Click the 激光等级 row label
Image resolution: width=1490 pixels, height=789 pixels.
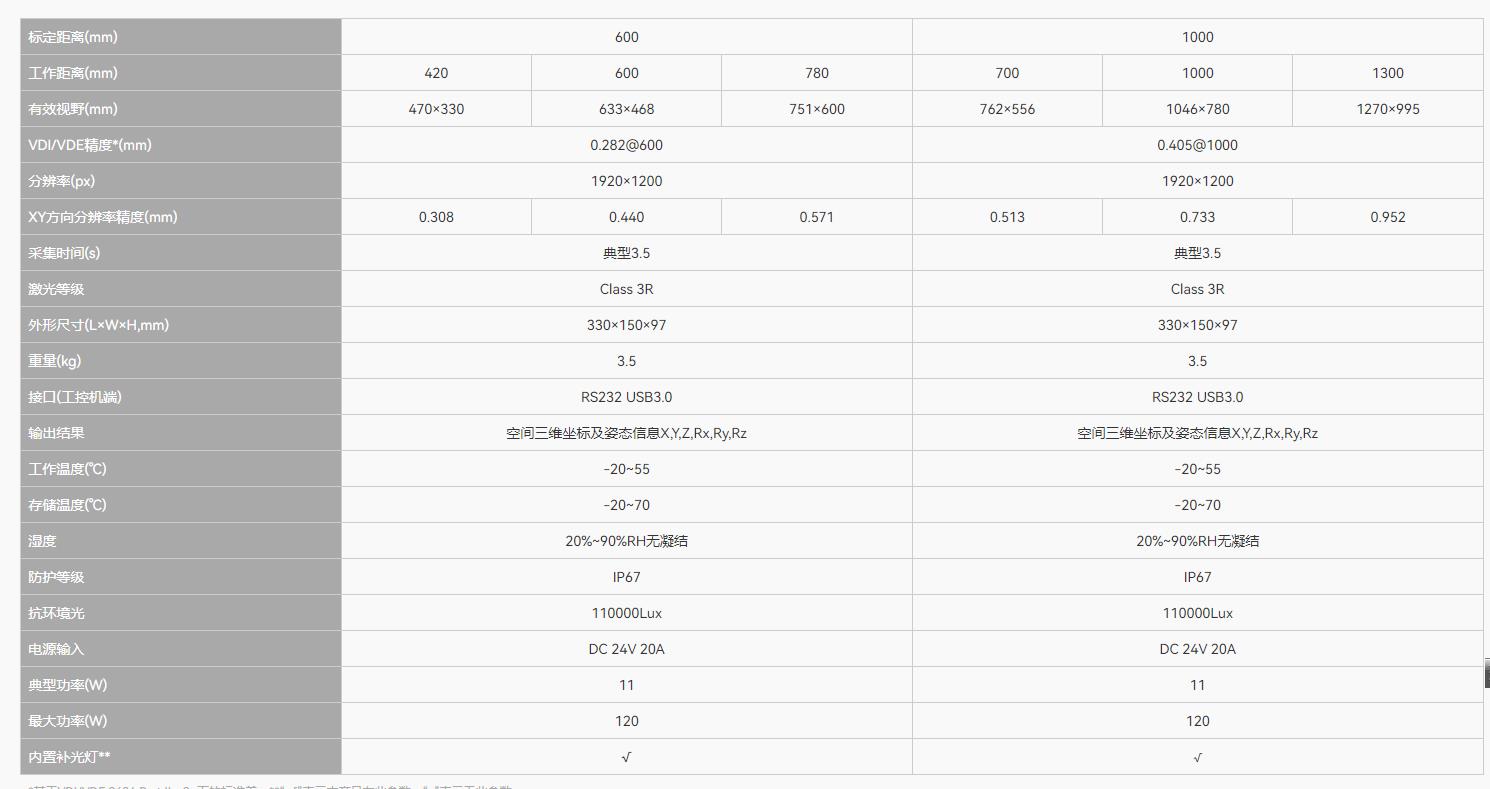56,289
